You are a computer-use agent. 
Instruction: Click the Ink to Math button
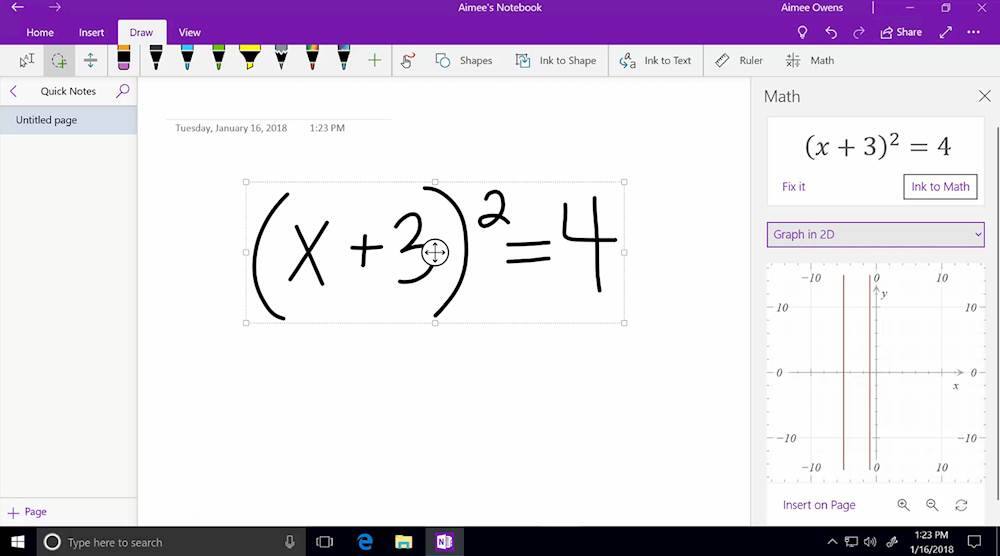coord(940,187)
